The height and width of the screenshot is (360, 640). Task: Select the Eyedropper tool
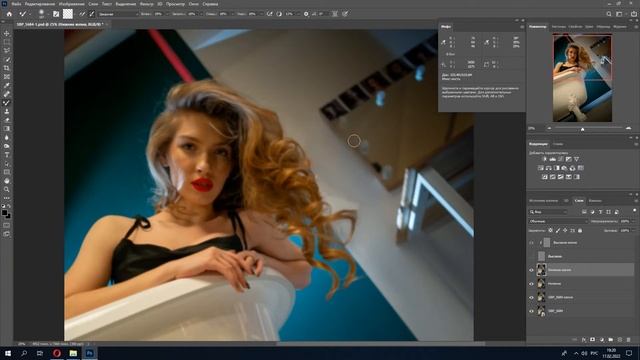[7, 85]
